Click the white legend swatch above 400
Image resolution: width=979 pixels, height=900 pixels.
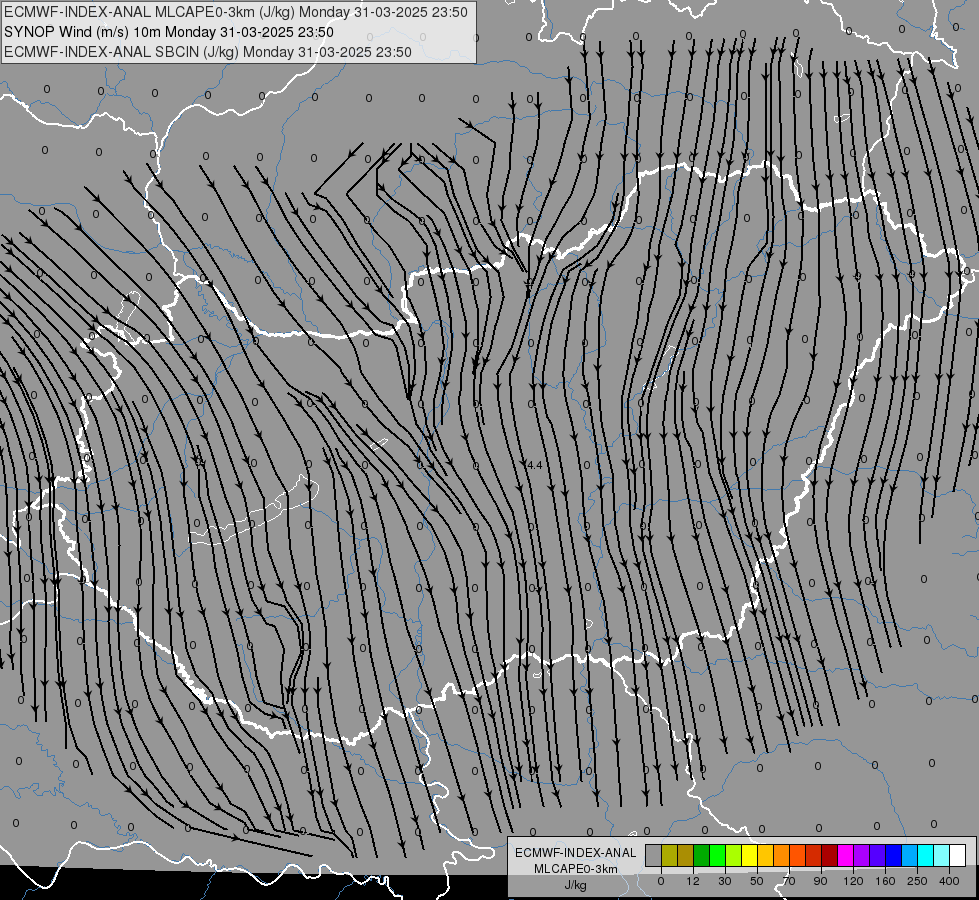point(958,856)
